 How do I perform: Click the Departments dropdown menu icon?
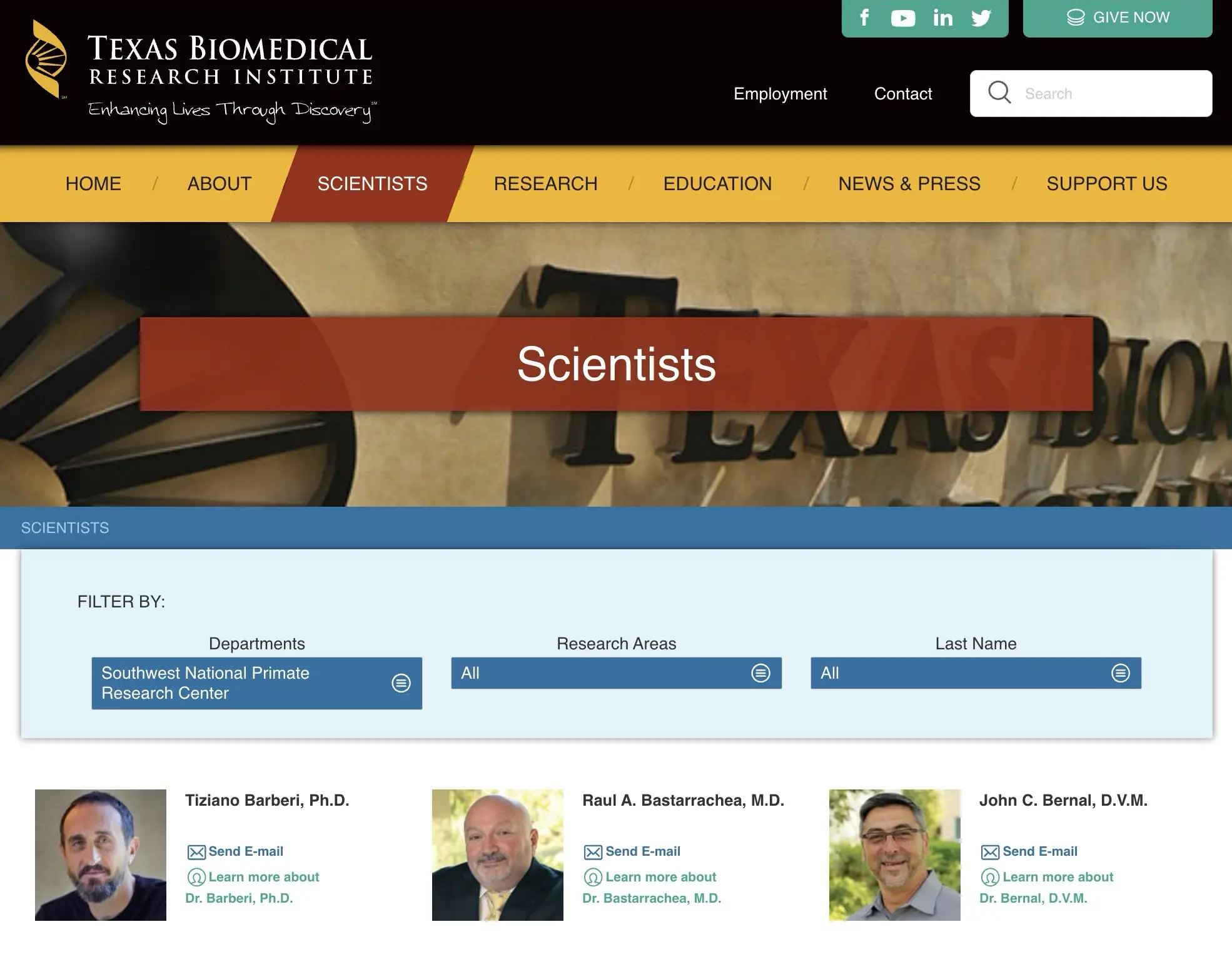(x=401, y=683)
